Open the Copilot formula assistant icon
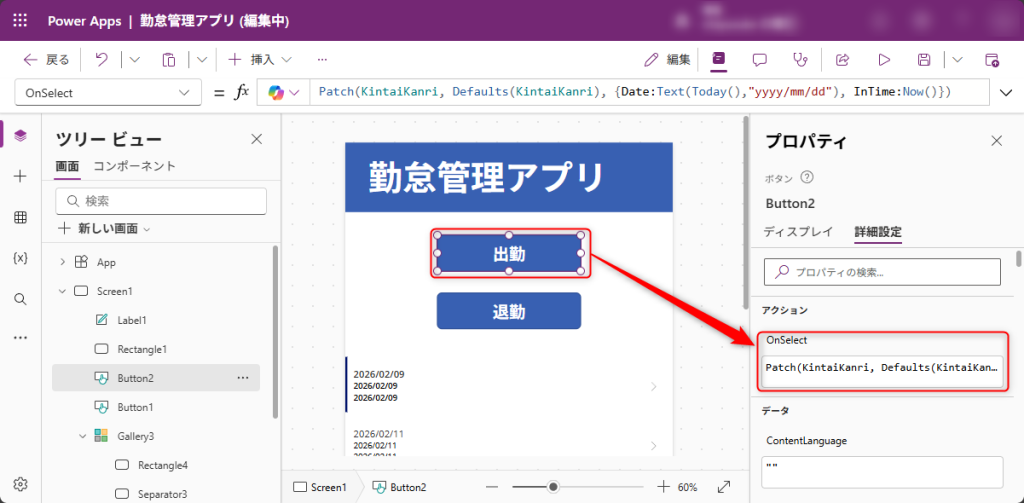This screenshot has height=503, width=1024. point(284,93)
